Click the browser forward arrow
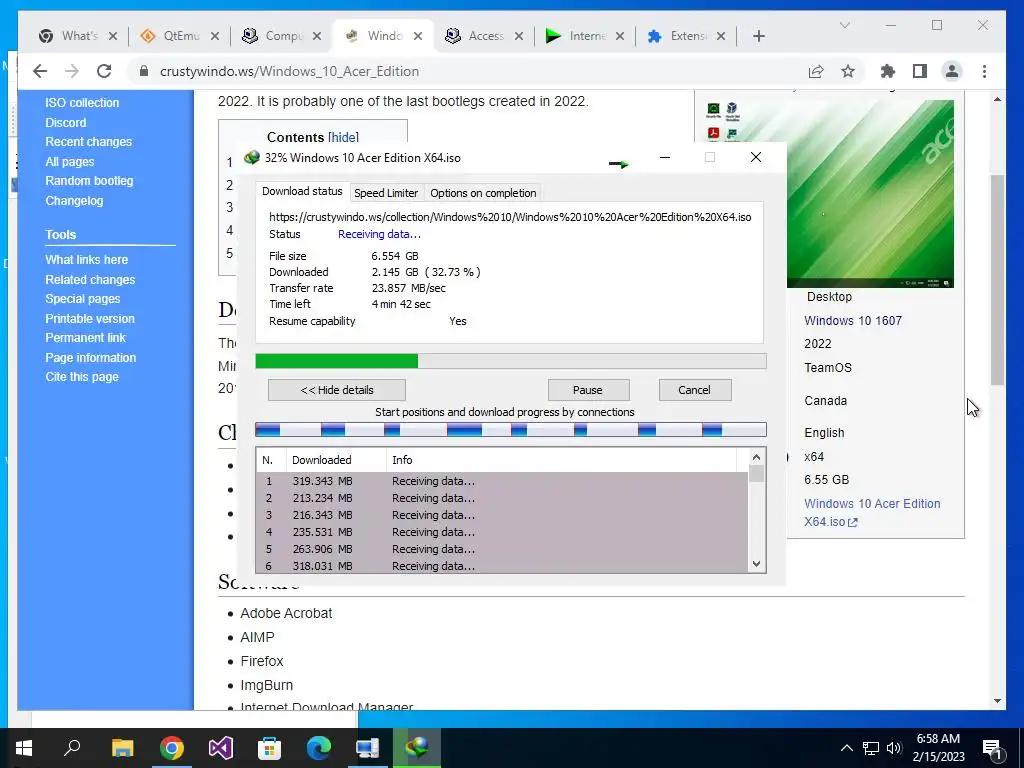The image size is (1024, 768). pyautogui.click(x=72, y=71)
